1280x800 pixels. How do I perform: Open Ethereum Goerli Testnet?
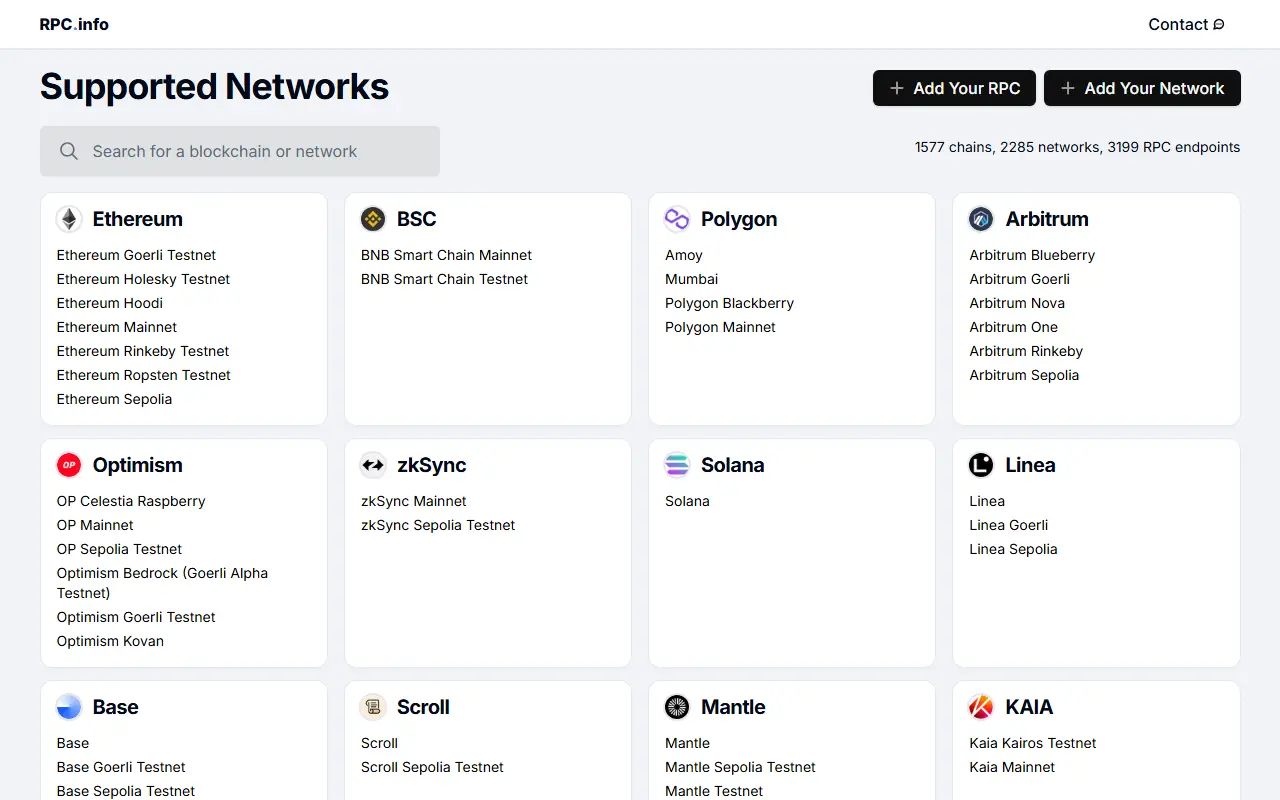click(136, 255)
